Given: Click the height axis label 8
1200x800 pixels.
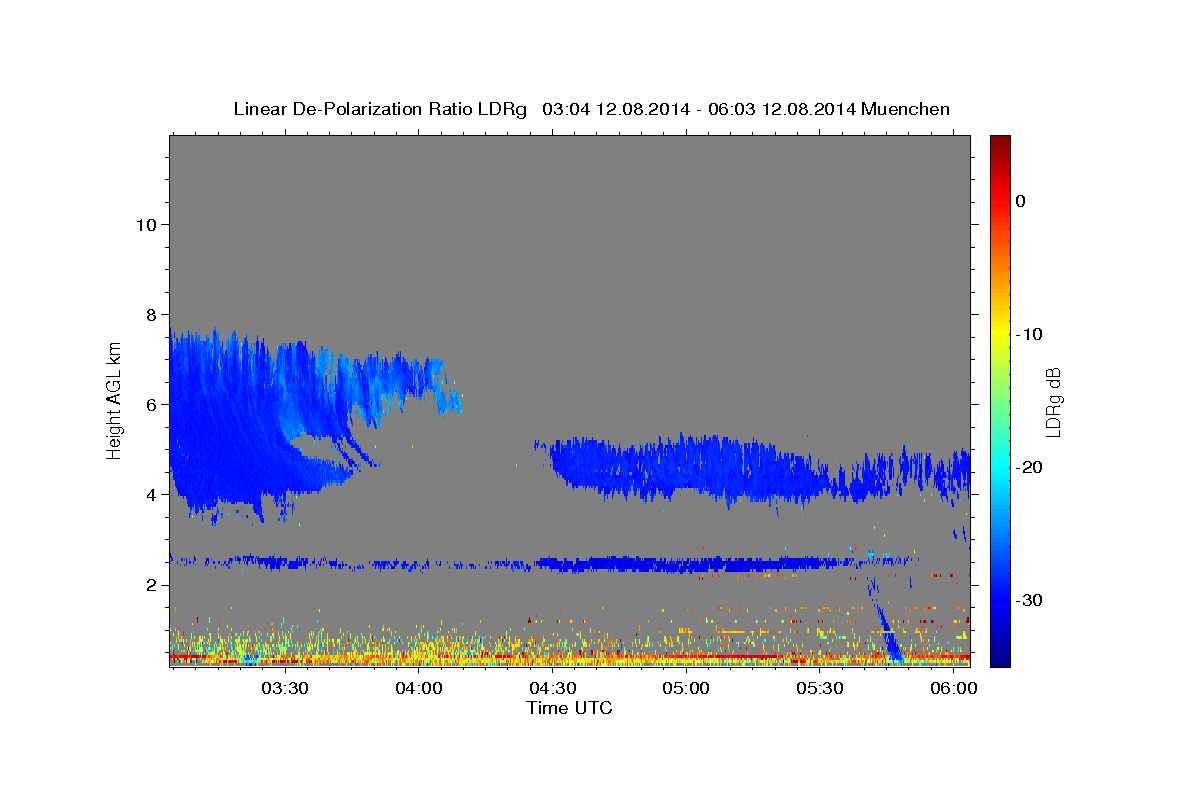Looking at the screenshot, I should pyautogui.click(x=152, y=314).
